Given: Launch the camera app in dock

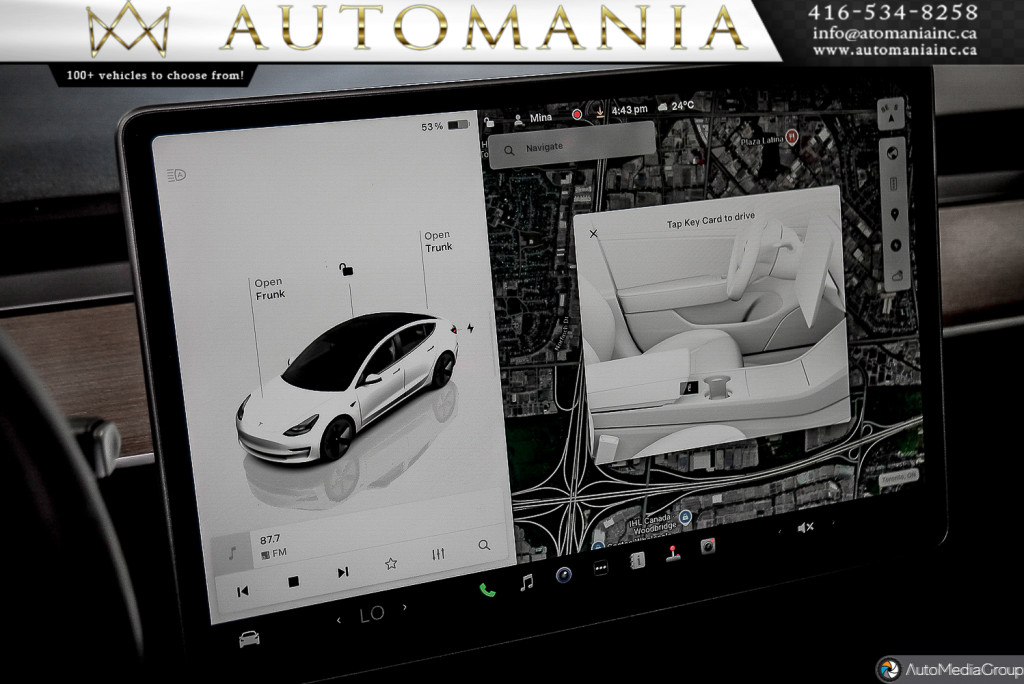Looking at the screenshot, I should pyautogui.click(x=564, y=575).
